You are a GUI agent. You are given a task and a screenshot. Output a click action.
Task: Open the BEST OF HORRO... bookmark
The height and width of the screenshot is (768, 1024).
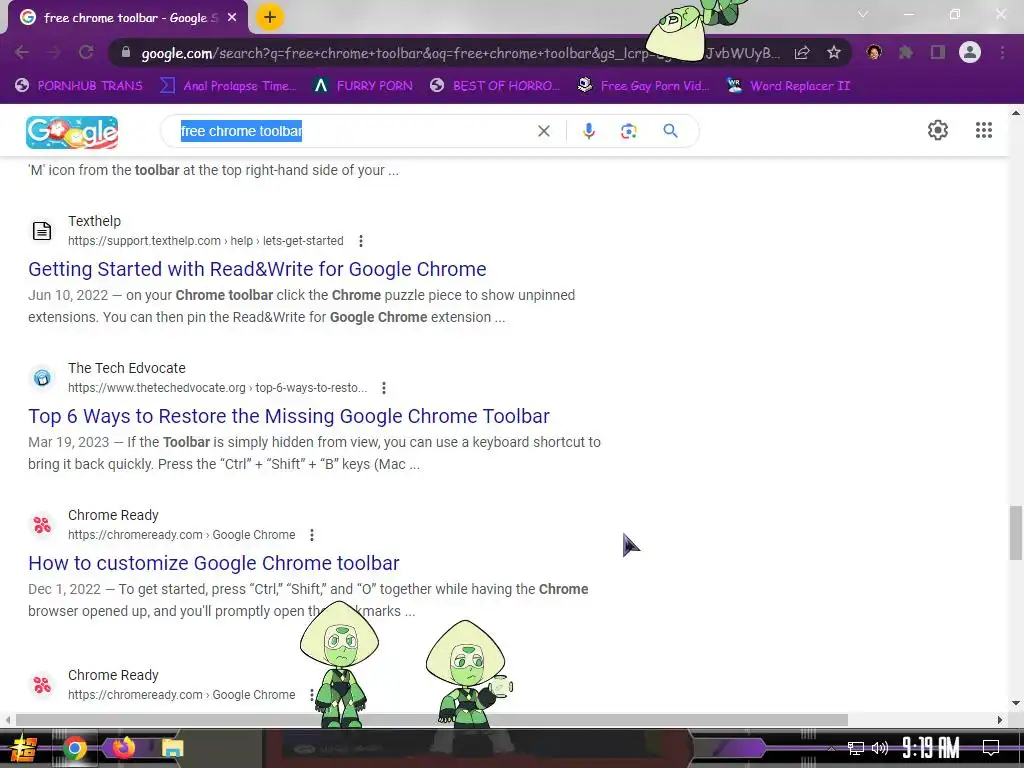click(495, 86)
